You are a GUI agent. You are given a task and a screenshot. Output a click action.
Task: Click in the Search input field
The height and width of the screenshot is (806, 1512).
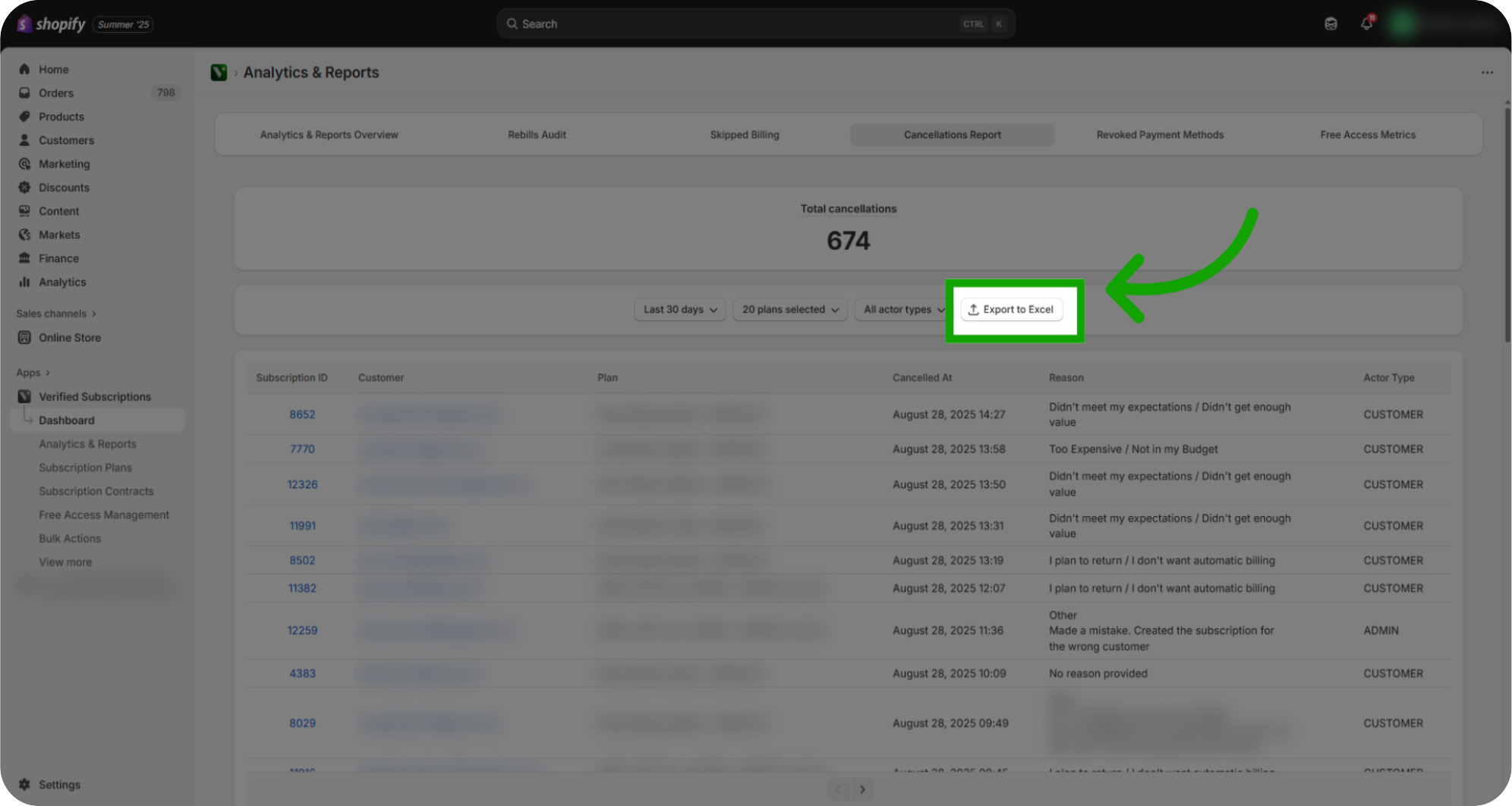pos(756,24)
